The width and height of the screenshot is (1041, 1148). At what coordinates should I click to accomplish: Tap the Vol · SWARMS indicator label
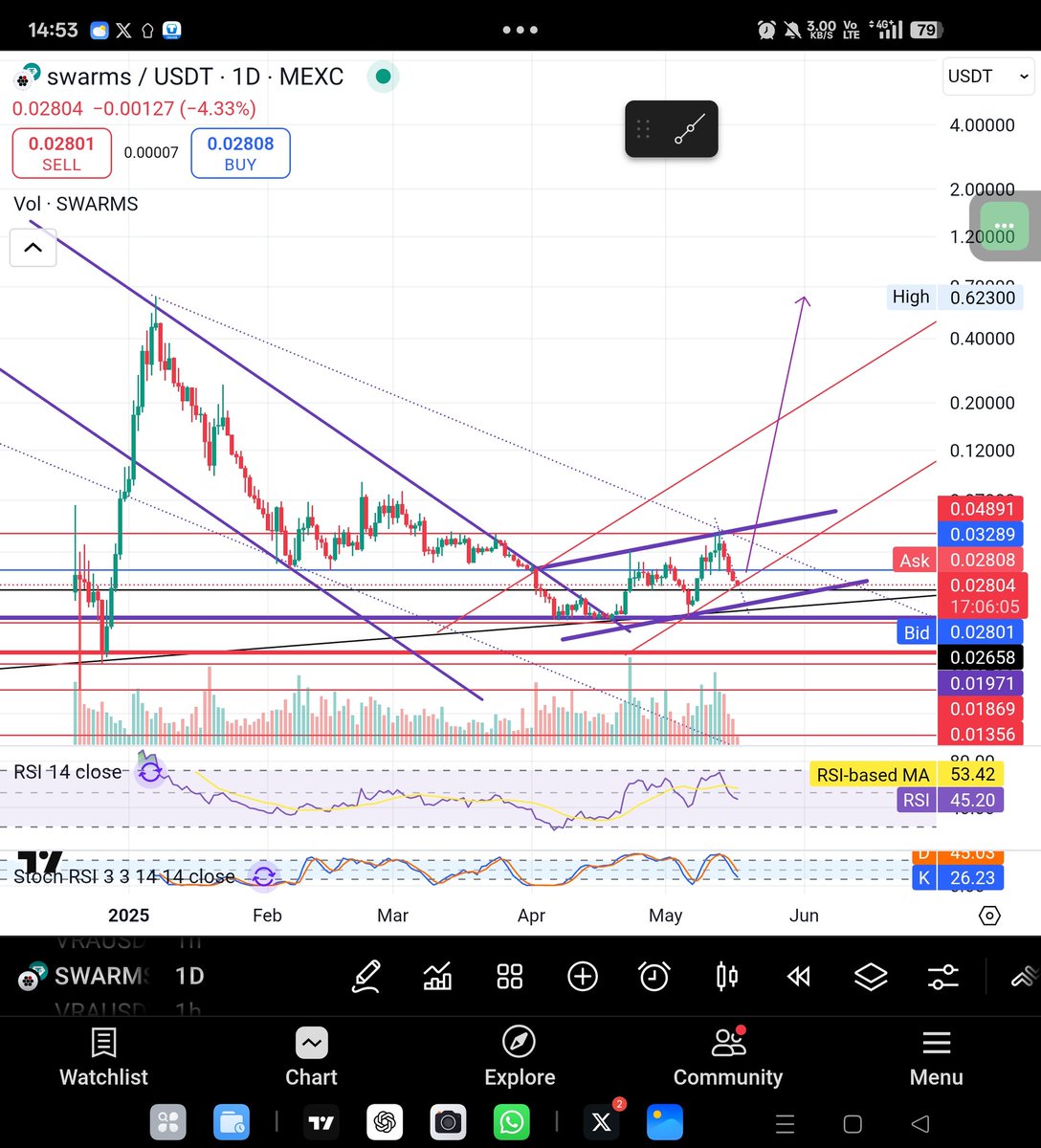(x=76, y=204)
